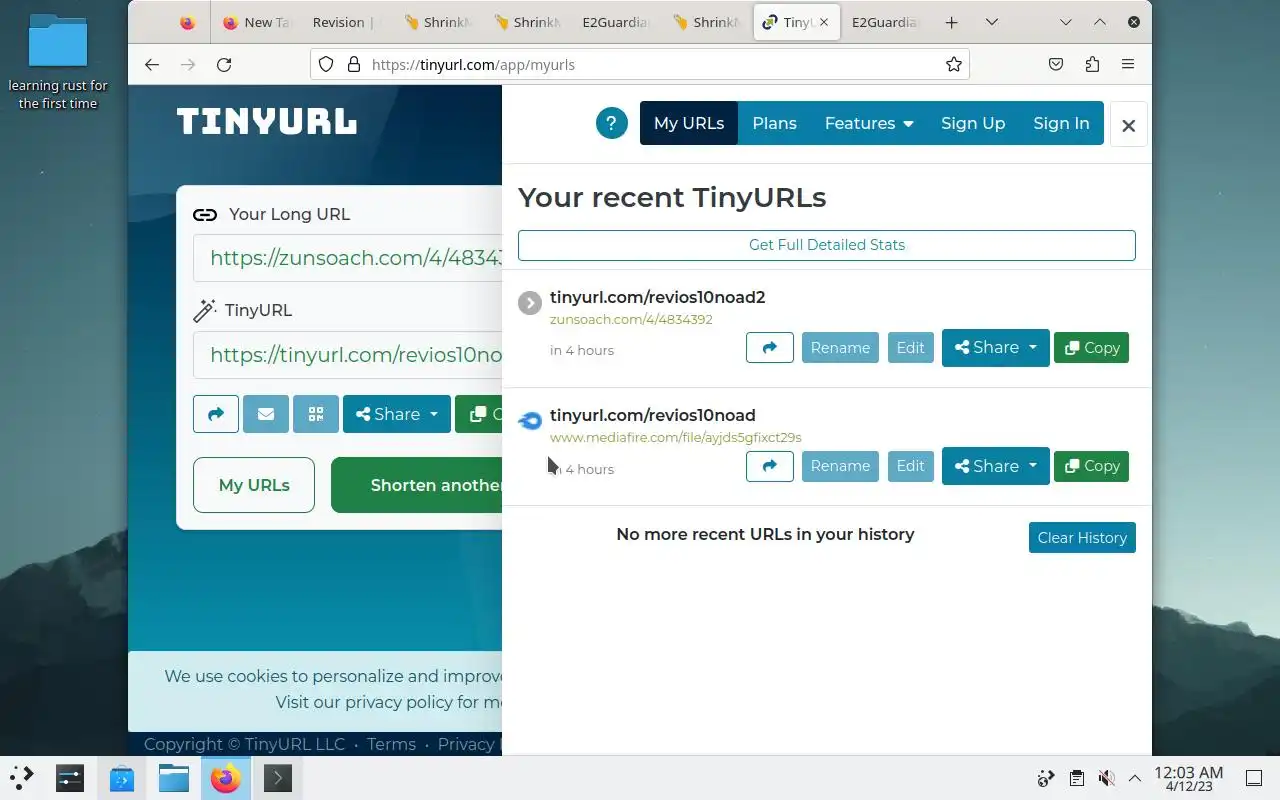
Task: Email the shortened link via envelope icon
Action: pos(266,414)
